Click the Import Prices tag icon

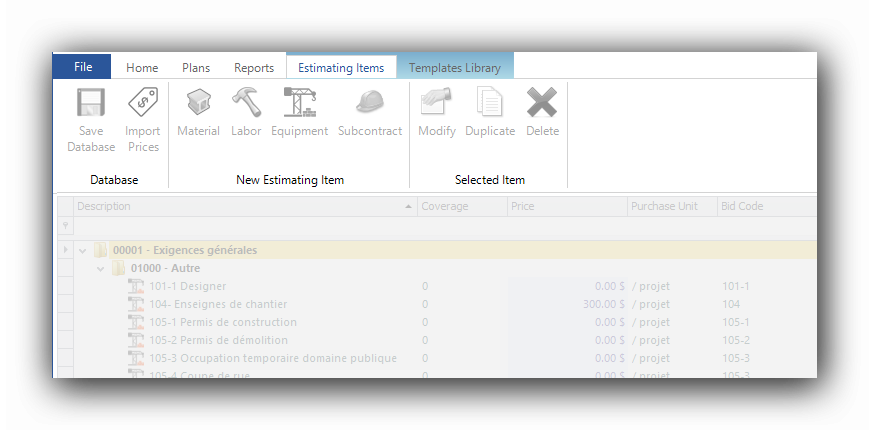coord(143,103)
